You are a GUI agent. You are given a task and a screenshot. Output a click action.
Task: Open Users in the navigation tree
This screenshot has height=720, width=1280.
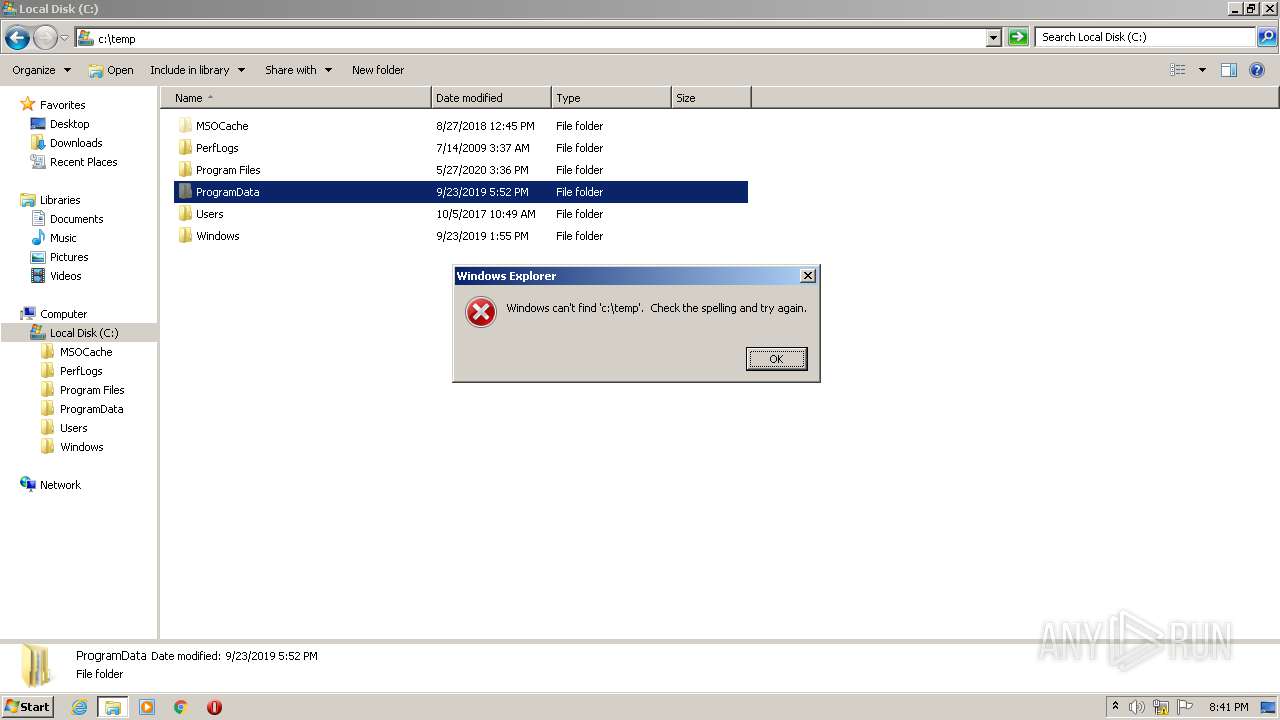tap(73, 428)
